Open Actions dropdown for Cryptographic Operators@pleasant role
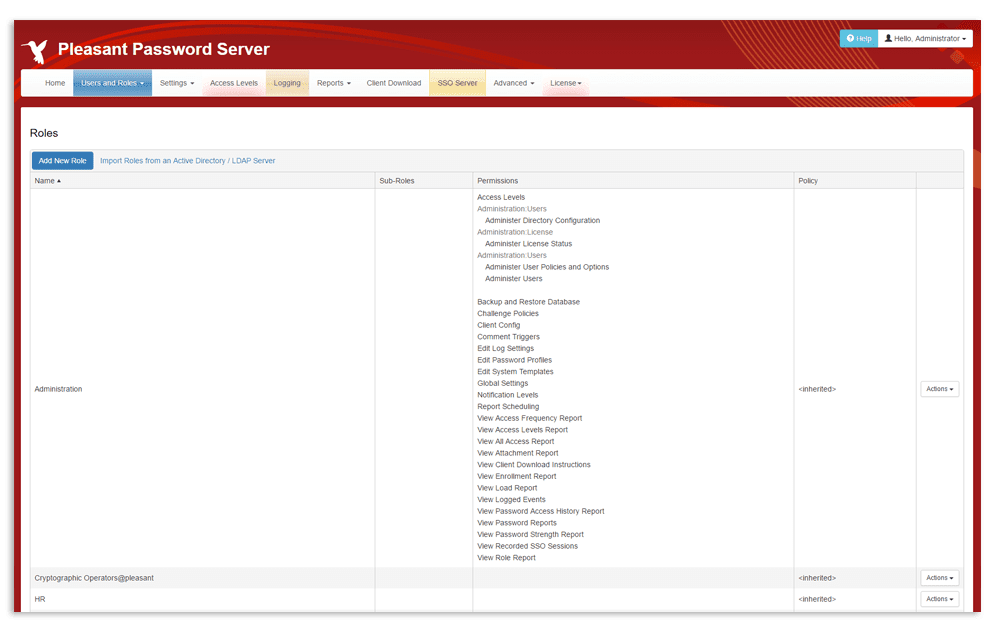The image size is (1000, 634). click(939, 578)
